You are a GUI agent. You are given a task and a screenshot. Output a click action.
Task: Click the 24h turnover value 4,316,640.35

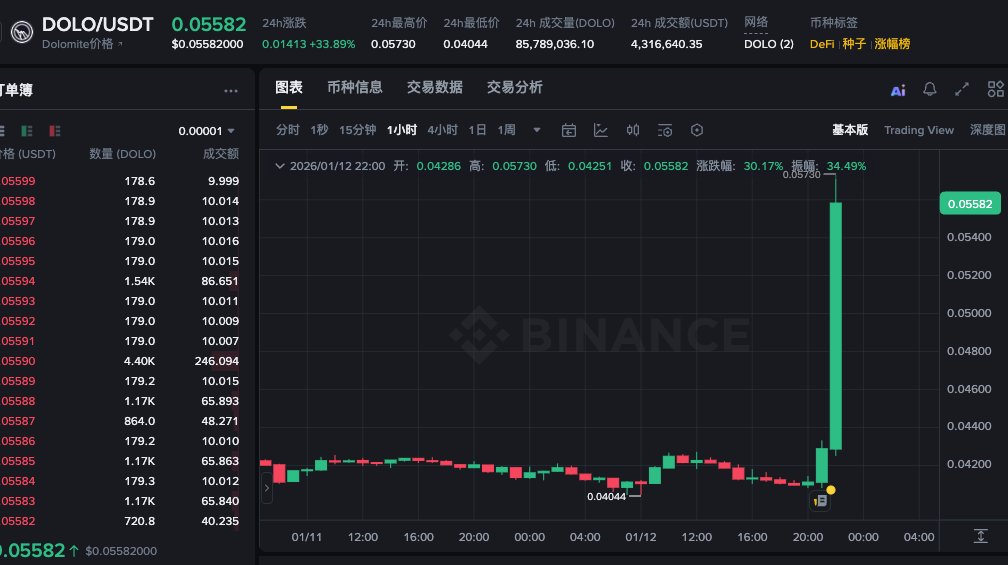click(x=666, y=44)
